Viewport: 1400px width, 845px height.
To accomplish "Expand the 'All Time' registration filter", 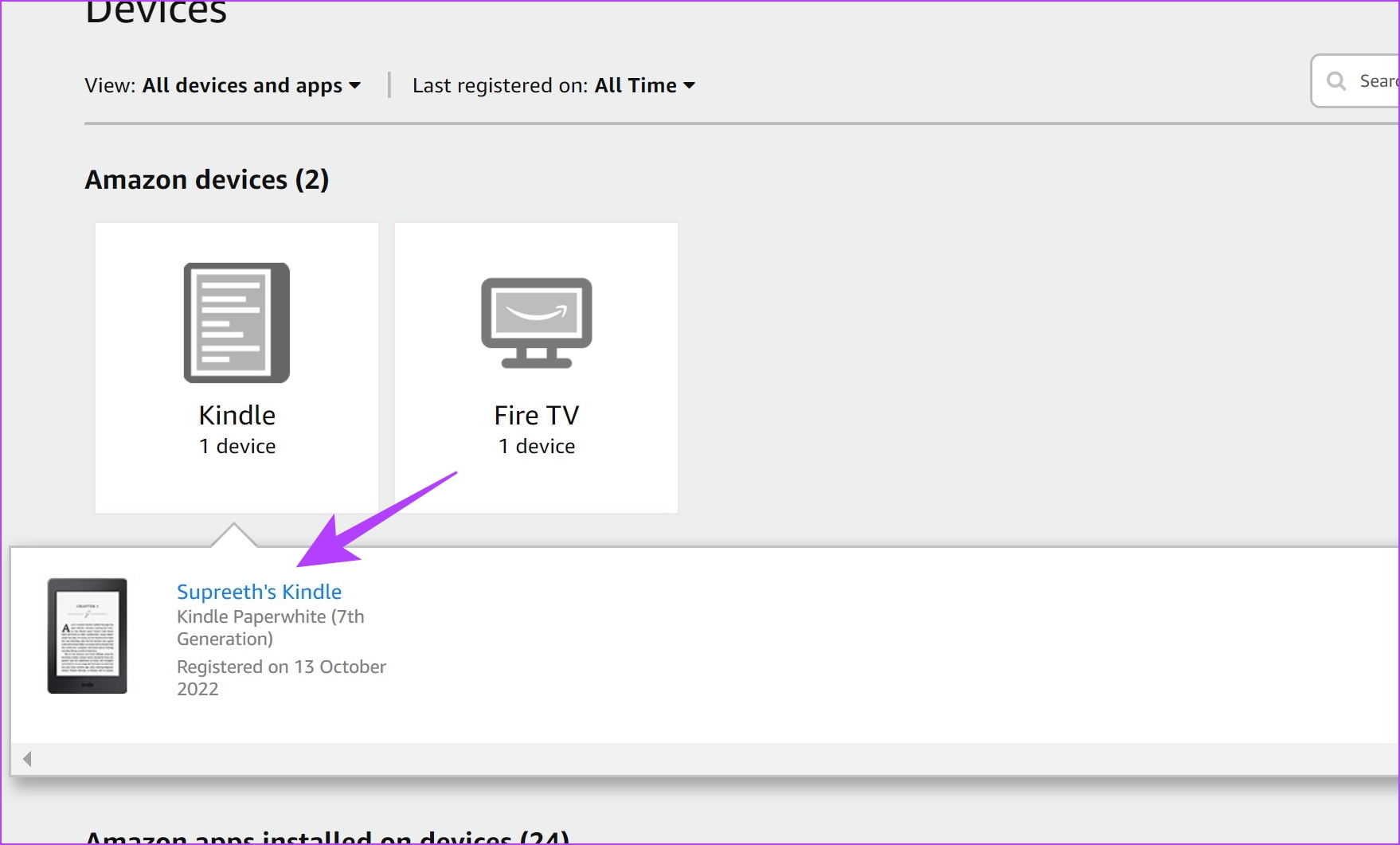I will click(x=644, y=86).
